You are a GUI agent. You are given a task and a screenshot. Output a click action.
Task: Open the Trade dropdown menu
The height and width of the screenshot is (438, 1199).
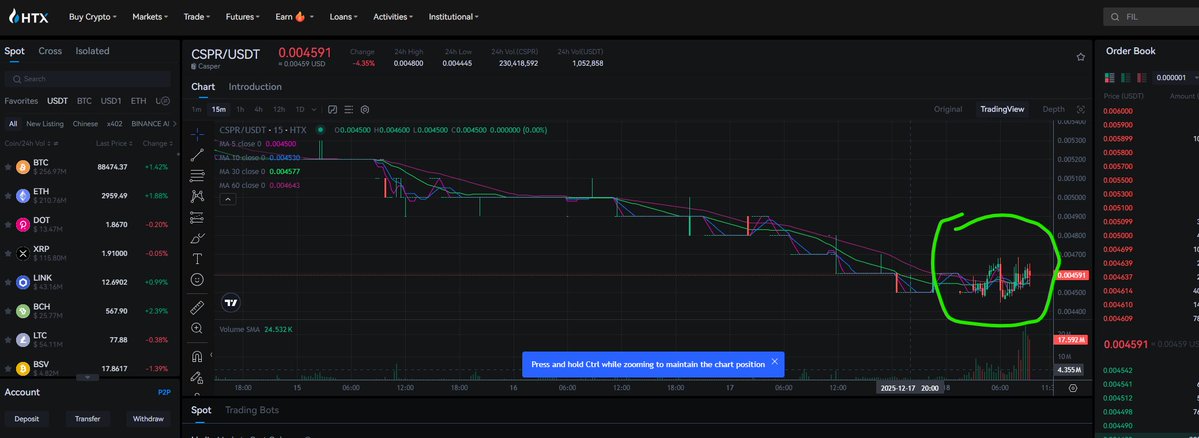tap(199, 16)
